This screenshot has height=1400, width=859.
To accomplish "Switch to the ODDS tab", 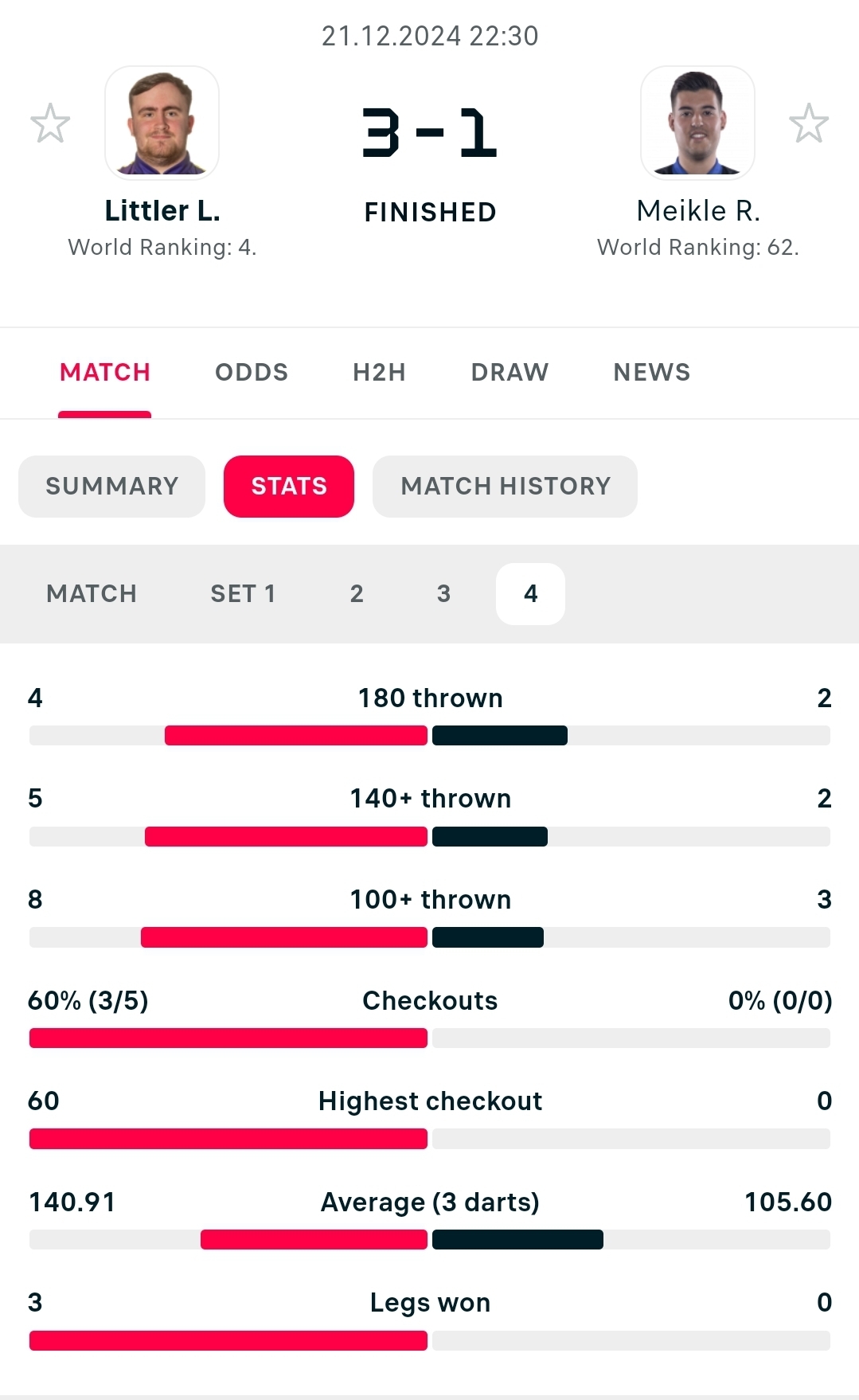I will click(x=252, y=372).
